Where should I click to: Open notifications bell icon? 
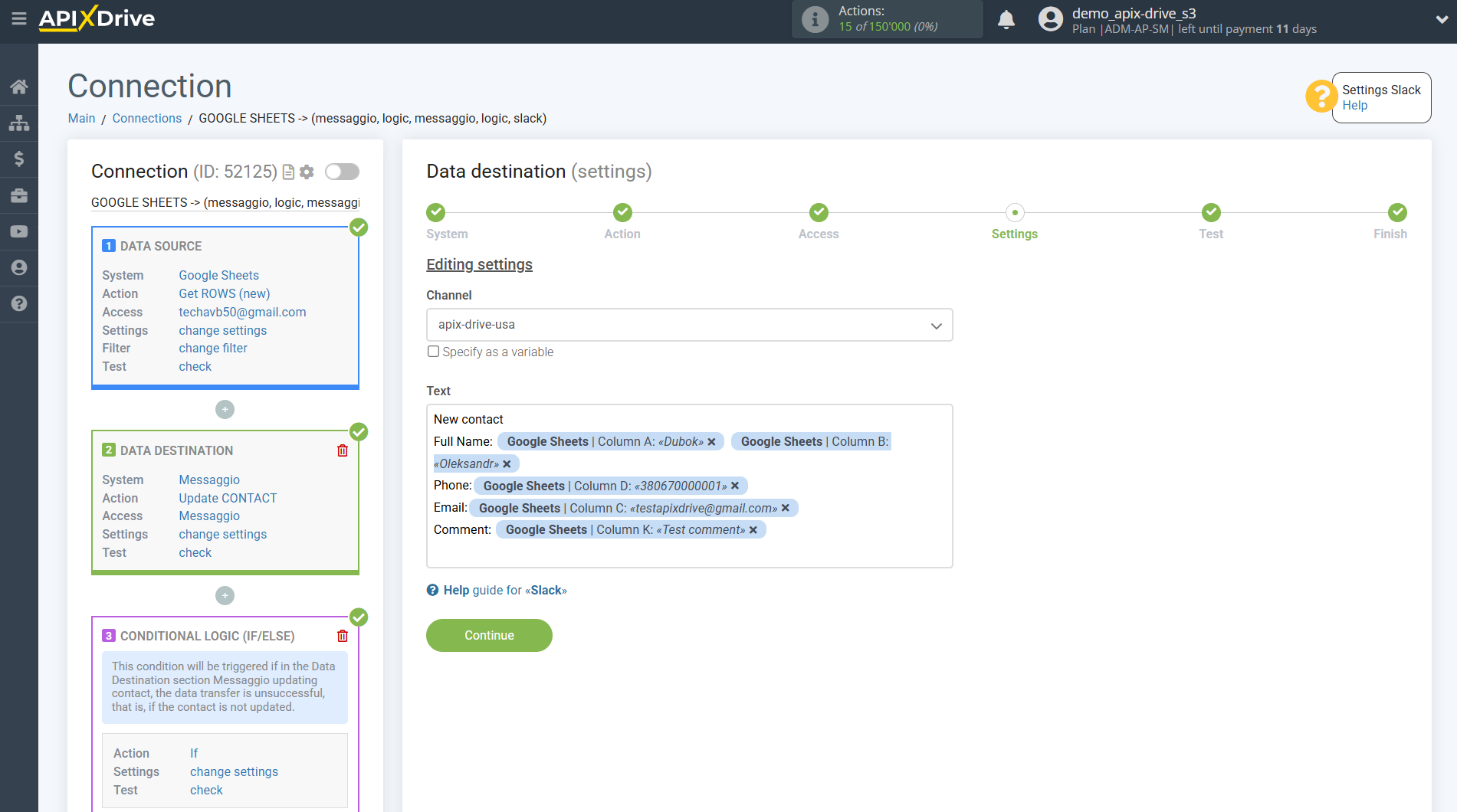coord(1006,19)
